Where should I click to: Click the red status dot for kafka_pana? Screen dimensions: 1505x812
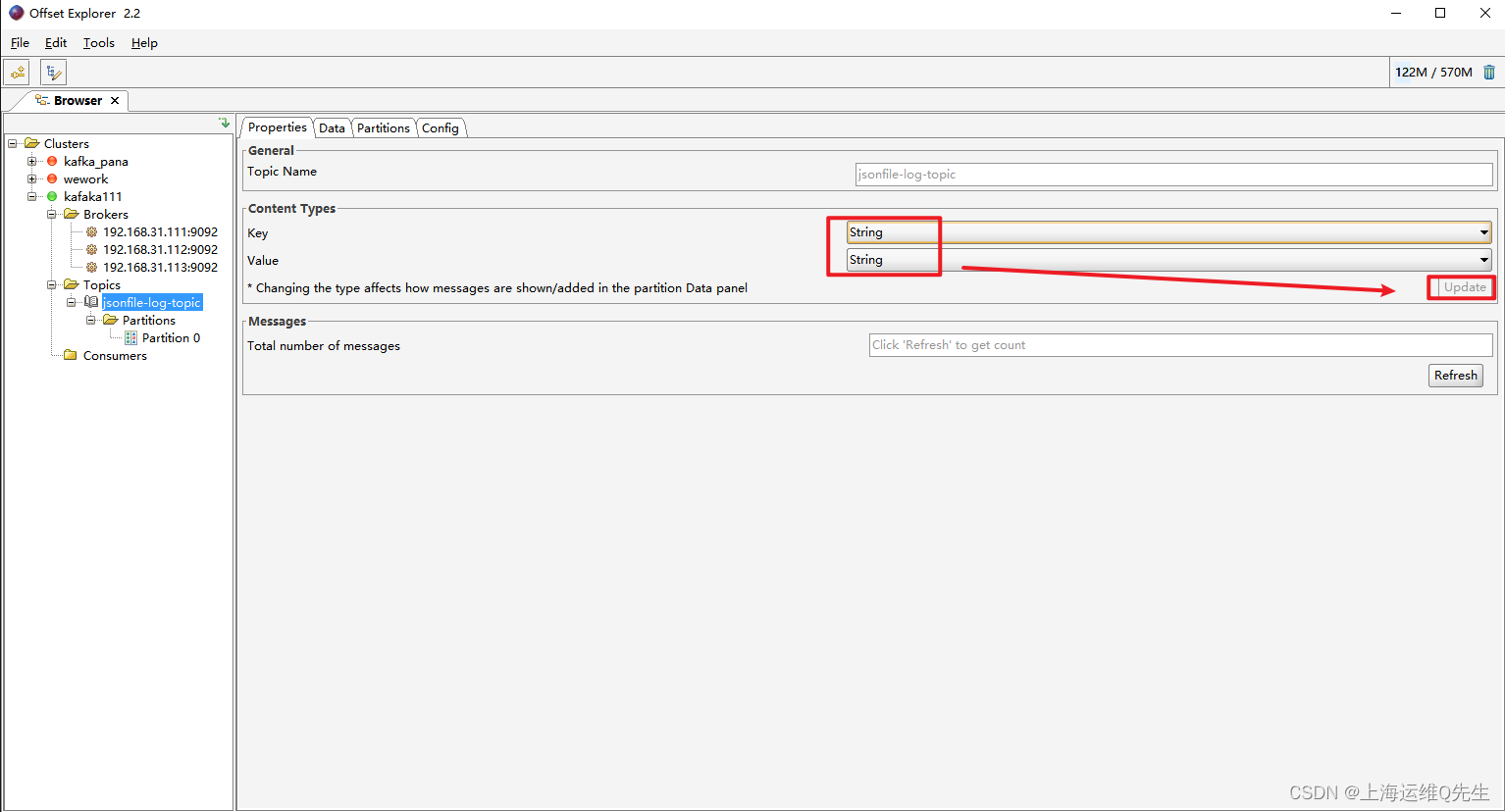pos(52,161)
